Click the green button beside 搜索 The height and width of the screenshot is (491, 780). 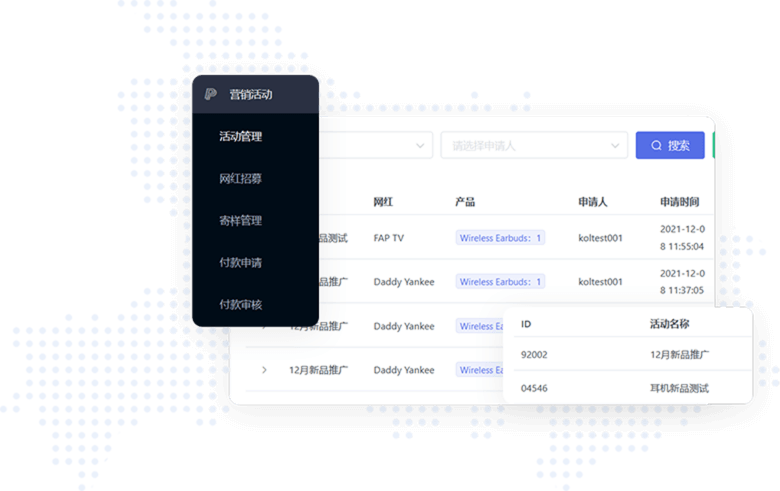[x=714, y=145]
